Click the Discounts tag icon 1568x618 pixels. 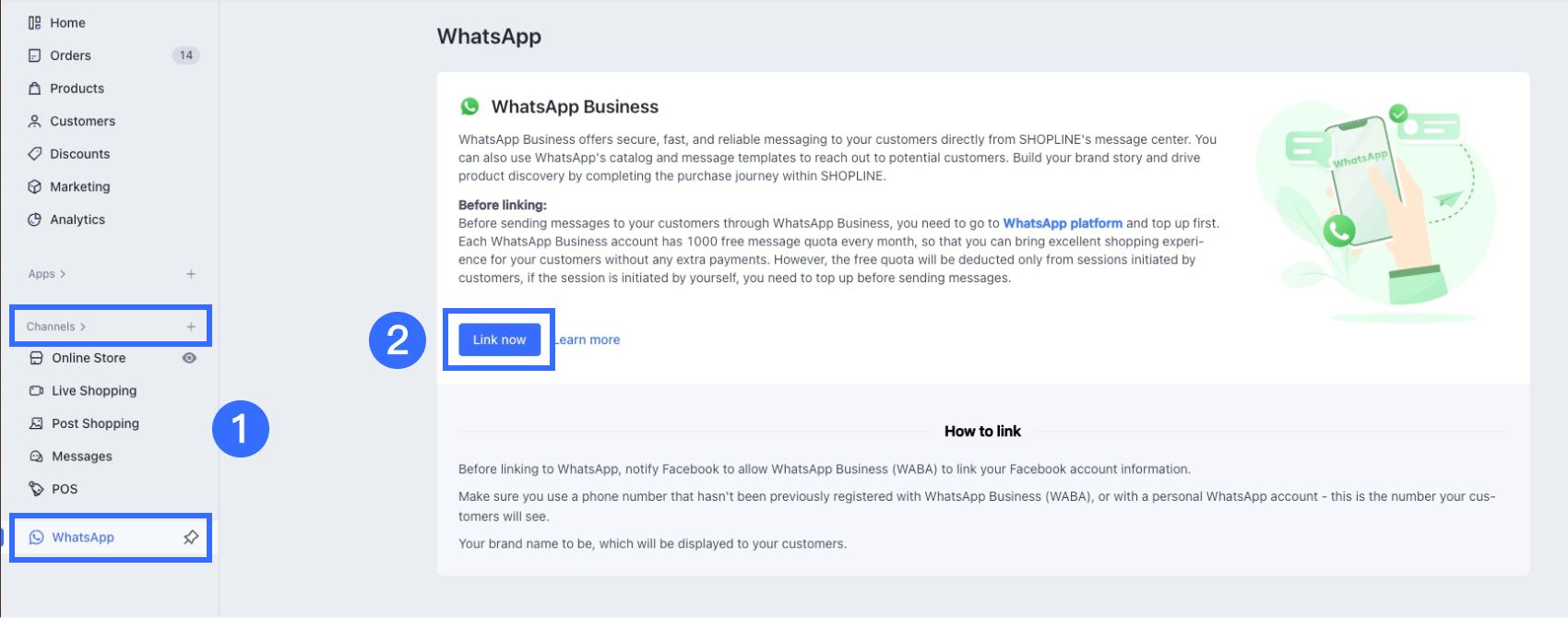click(x=34, y=154)
